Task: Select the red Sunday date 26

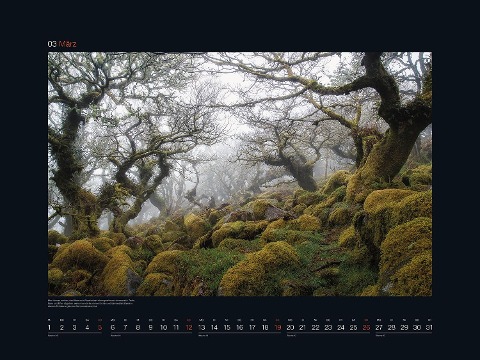Action: tap(366, 327)
